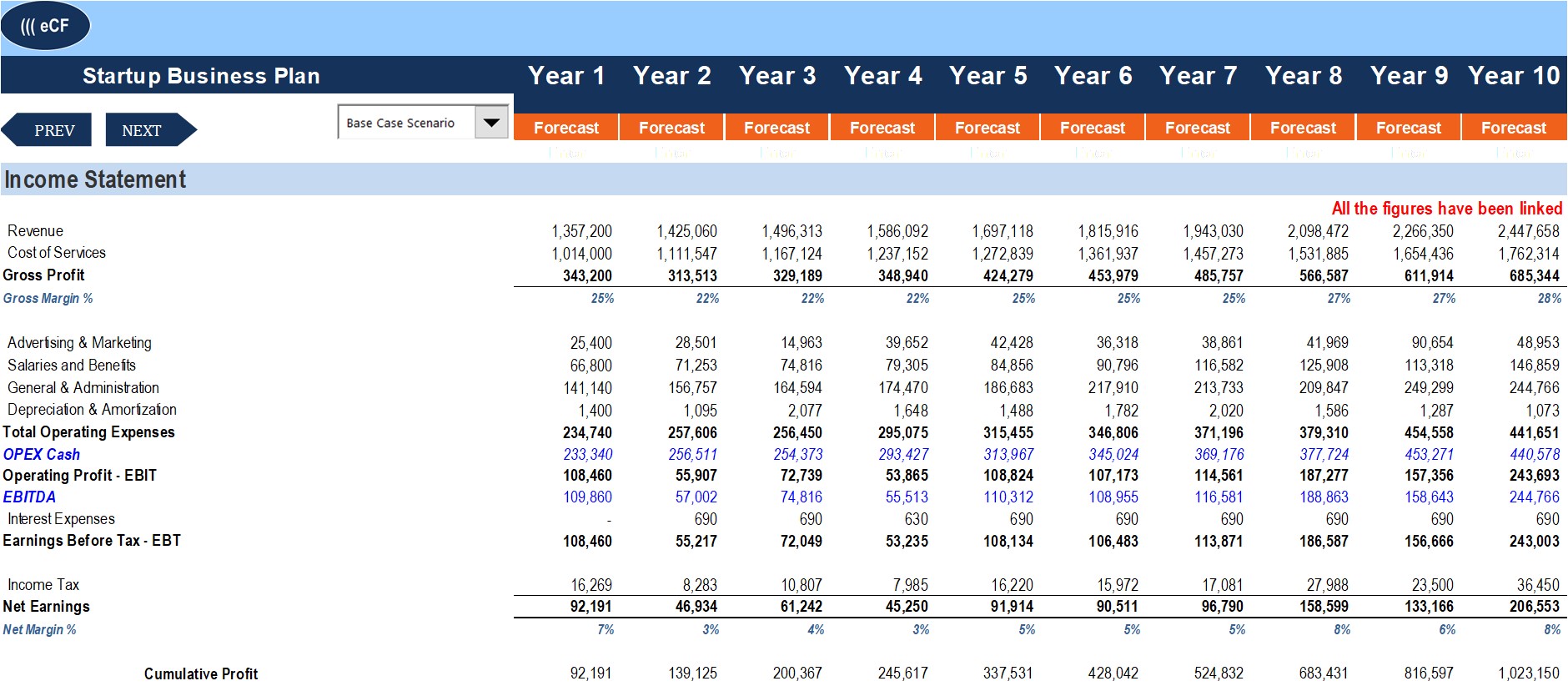Viewport: 1568px width, 686px height.
Task: Select the Gross Margin % label
Action: click(x=48, y=298)
